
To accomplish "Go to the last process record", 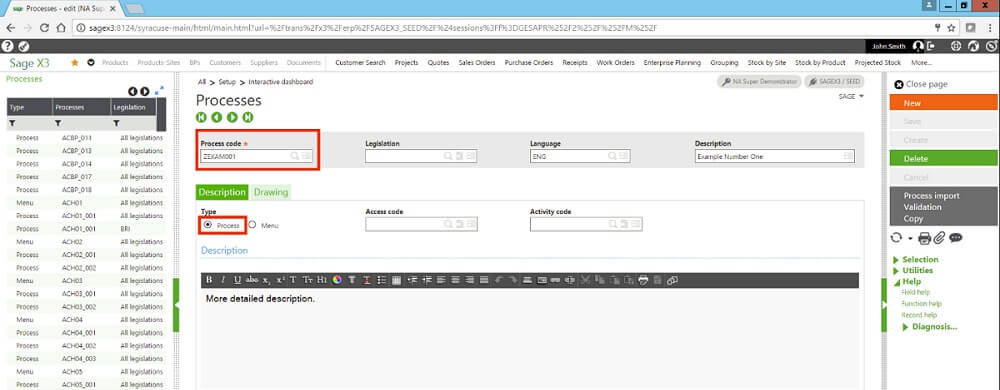I will coord(247,117).
